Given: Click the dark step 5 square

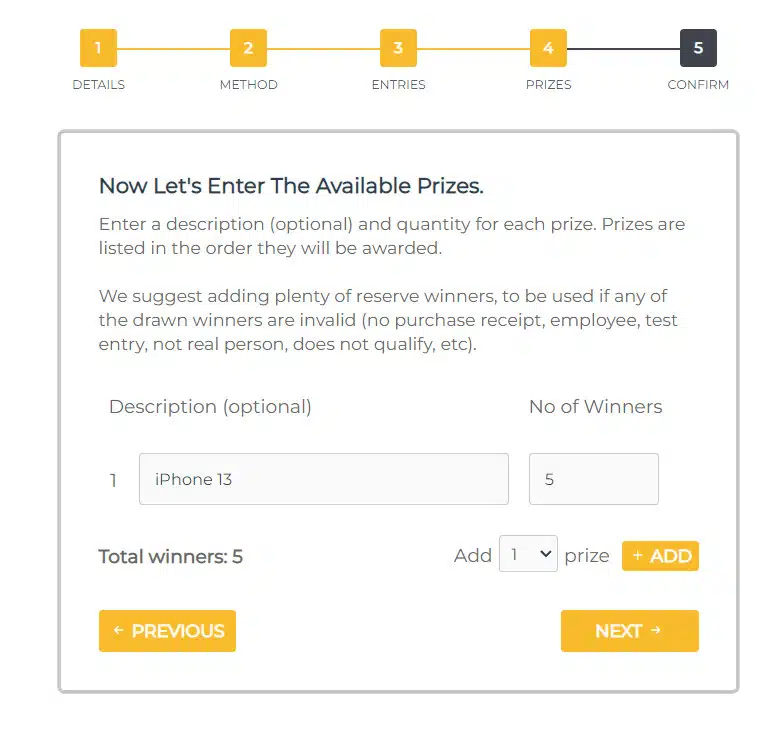Looking at the screenshot, I should [698, 48].
